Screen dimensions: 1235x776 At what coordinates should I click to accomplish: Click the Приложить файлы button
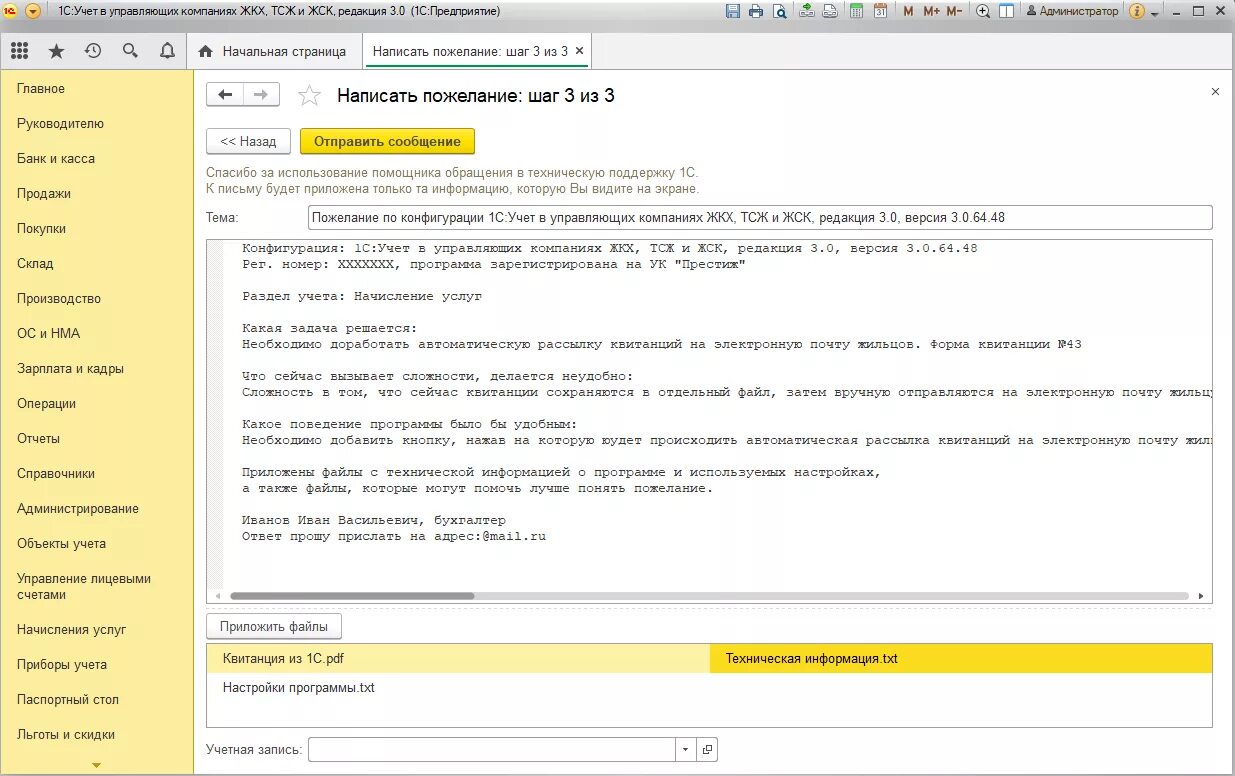tap(274, 627)
